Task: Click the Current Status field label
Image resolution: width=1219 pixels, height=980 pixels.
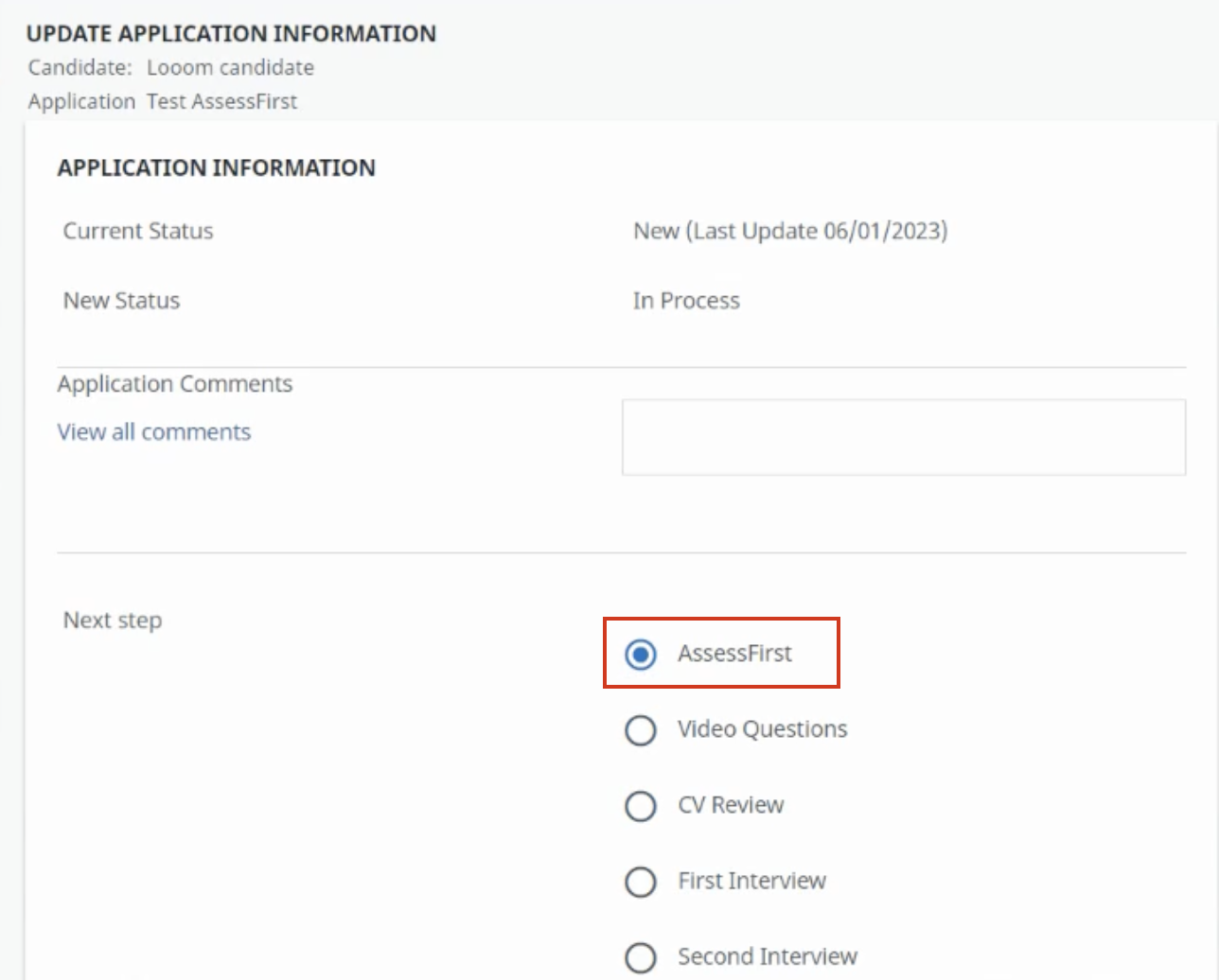Action: click(138, 231)
